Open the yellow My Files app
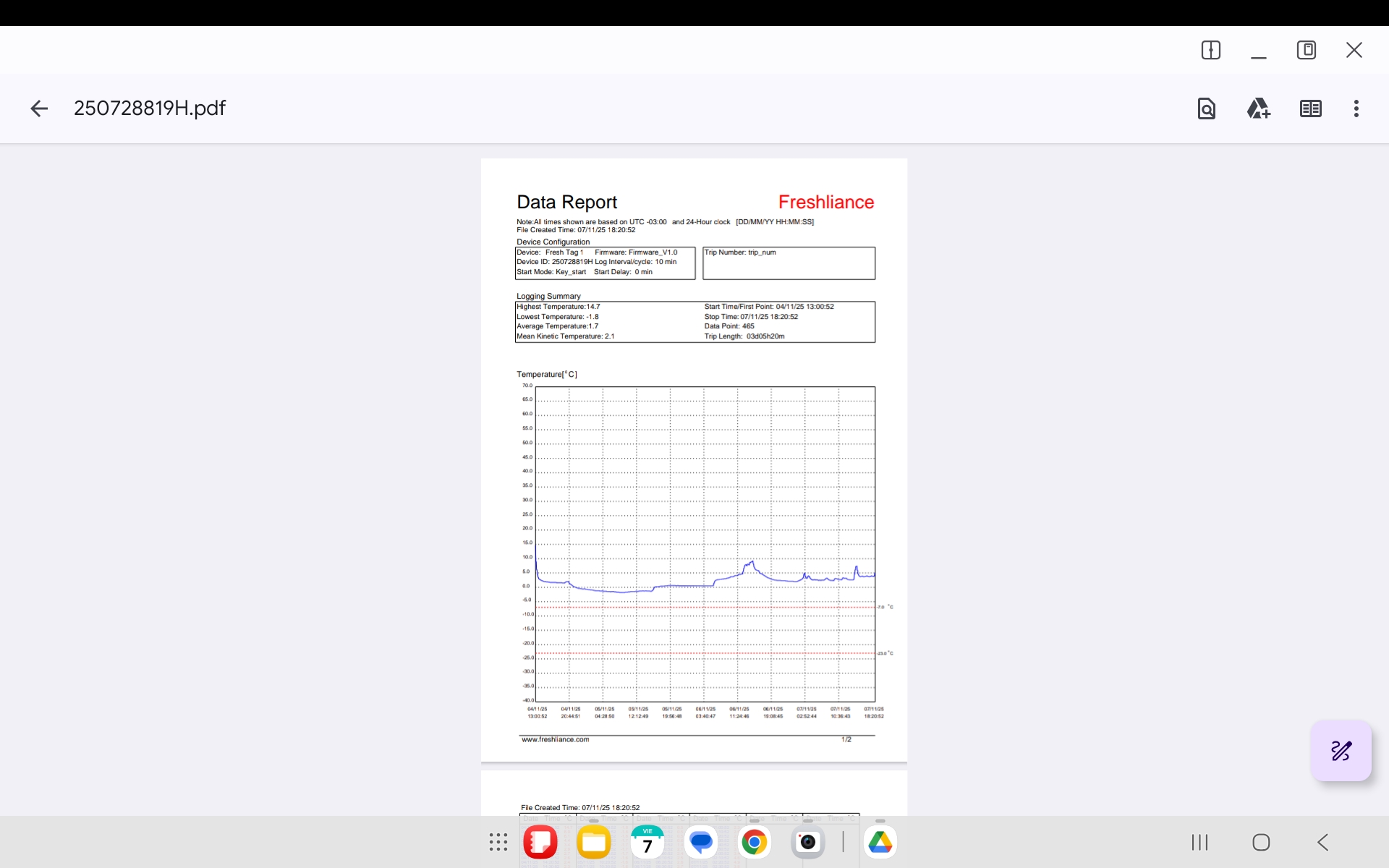 click(x=594, y=842)
